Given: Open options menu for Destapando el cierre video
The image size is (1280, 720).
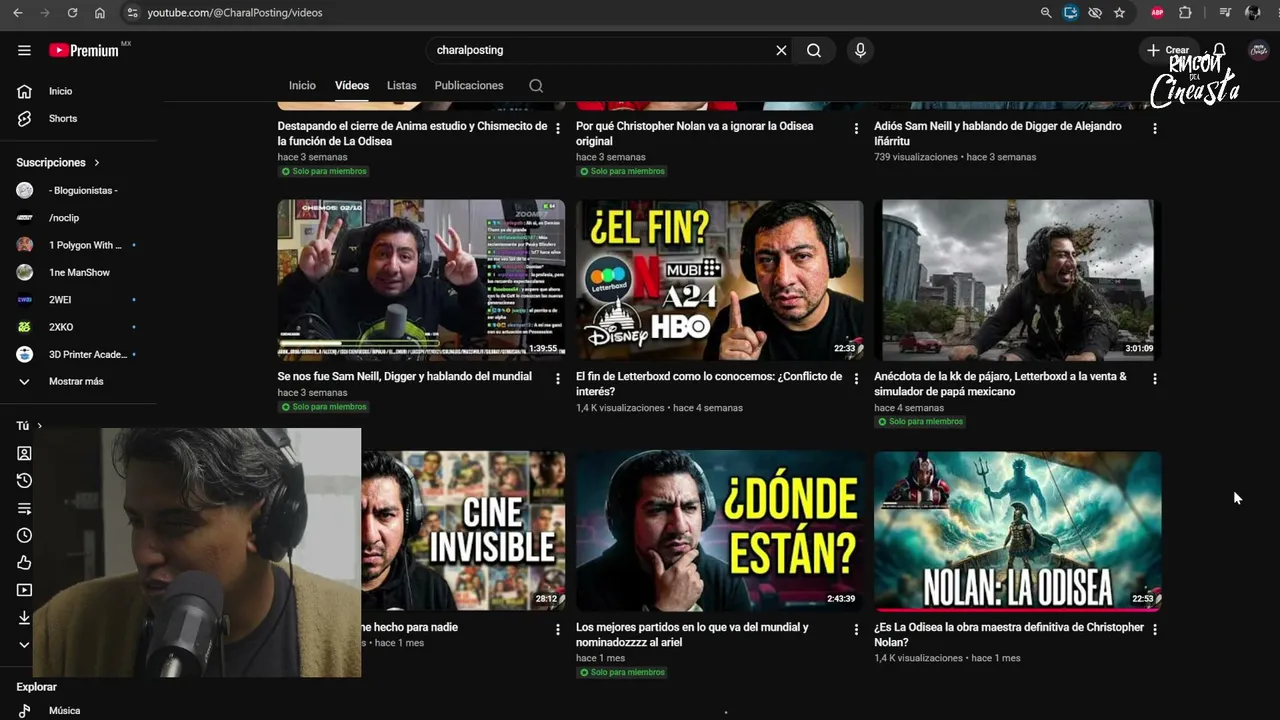Looking at the screenshot, I should pos(558,128).
